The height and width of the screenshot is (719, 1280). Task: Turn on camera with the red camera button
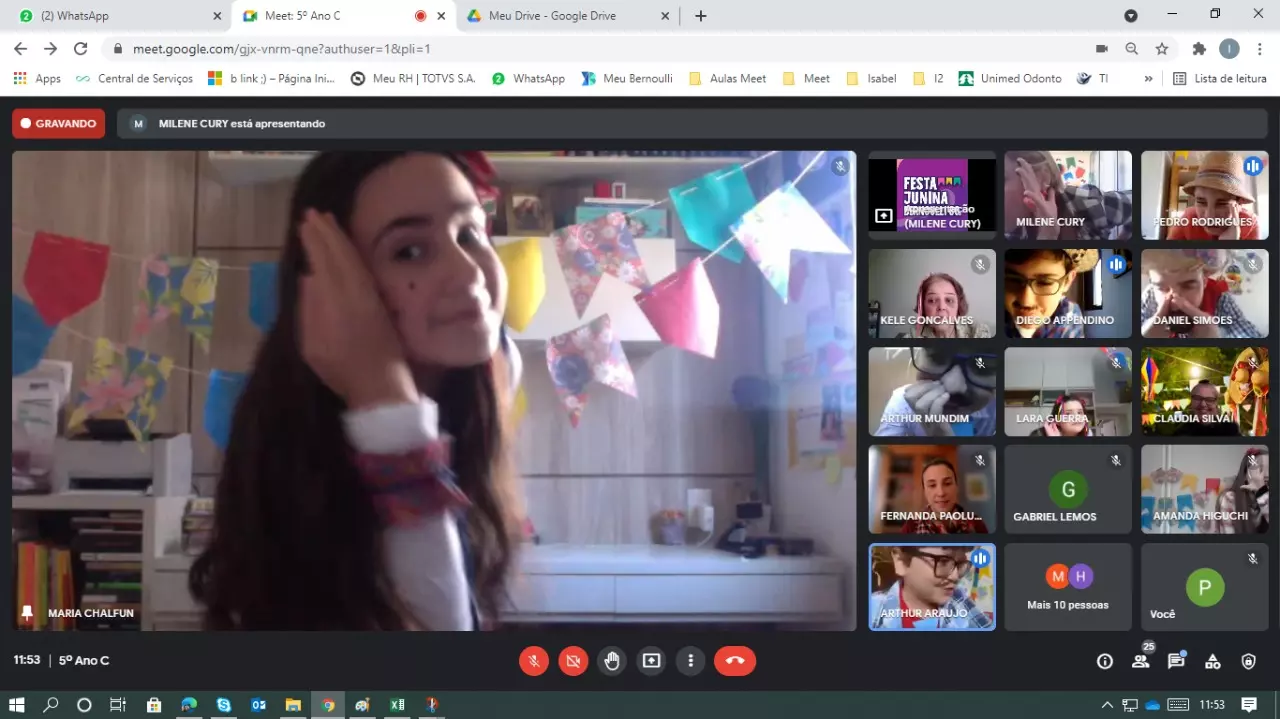573,661
